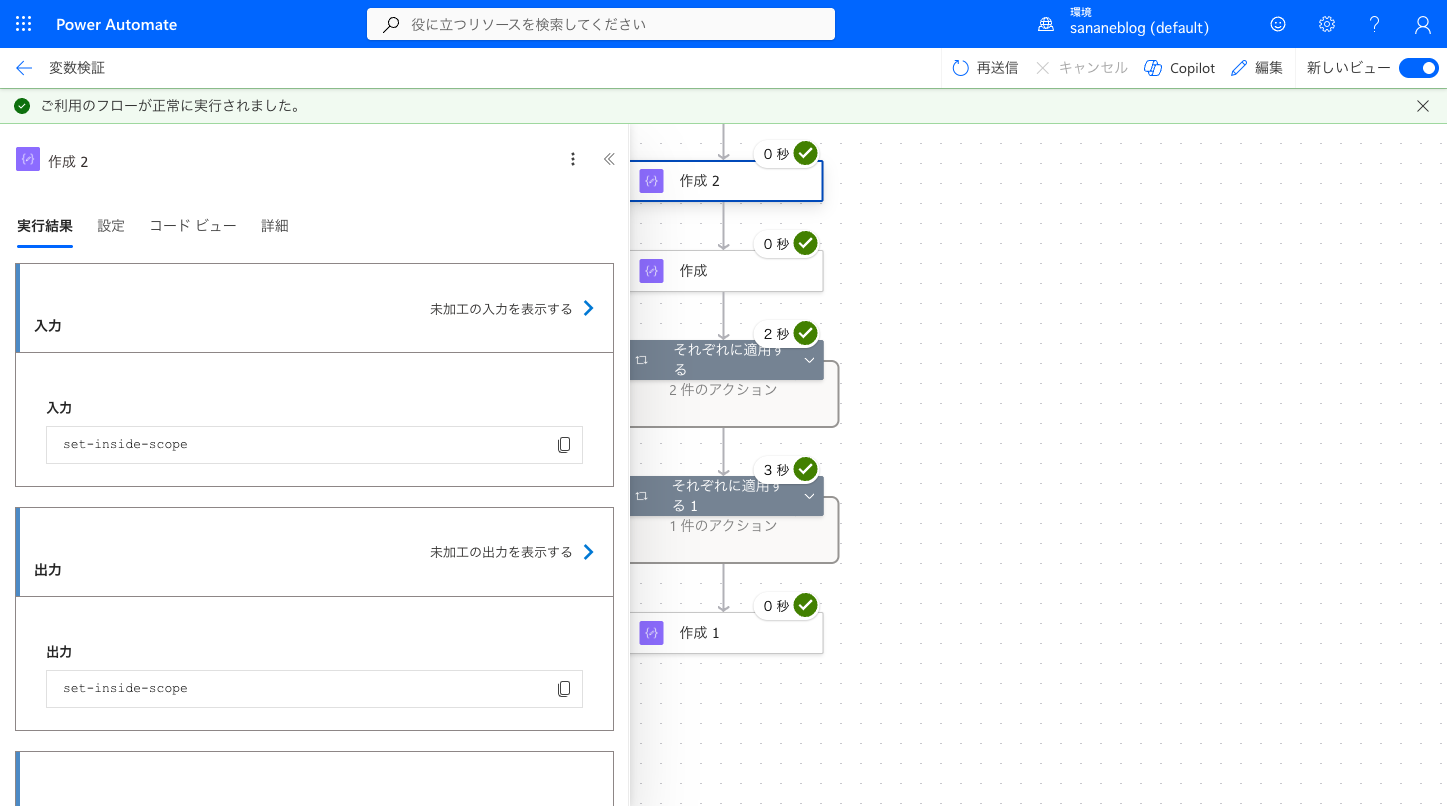
Task: Go back with the left arrow
Action: coord(24,68)
